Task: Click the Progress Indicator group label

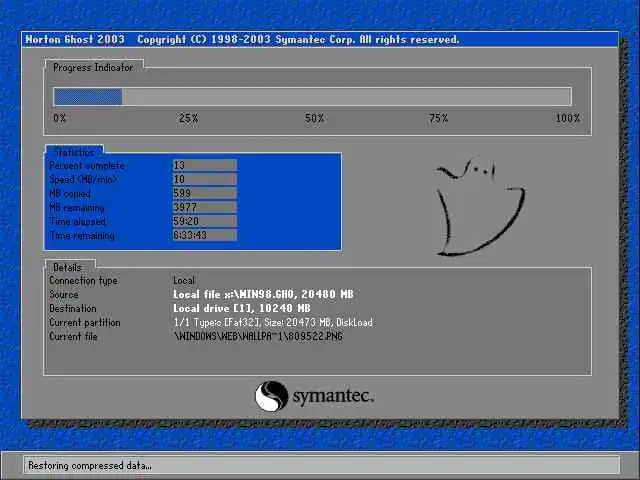Action: [93, 68]
